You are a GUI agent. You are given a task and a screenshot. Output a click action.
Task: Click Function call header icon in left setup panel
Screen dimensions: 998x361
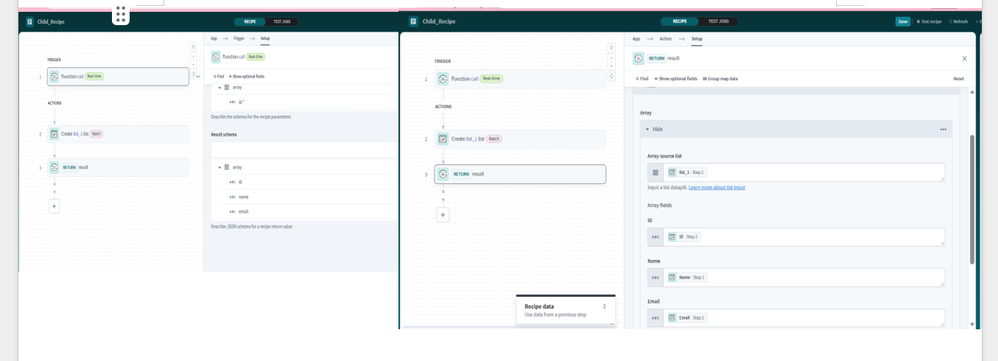click(x=216, y=57)
